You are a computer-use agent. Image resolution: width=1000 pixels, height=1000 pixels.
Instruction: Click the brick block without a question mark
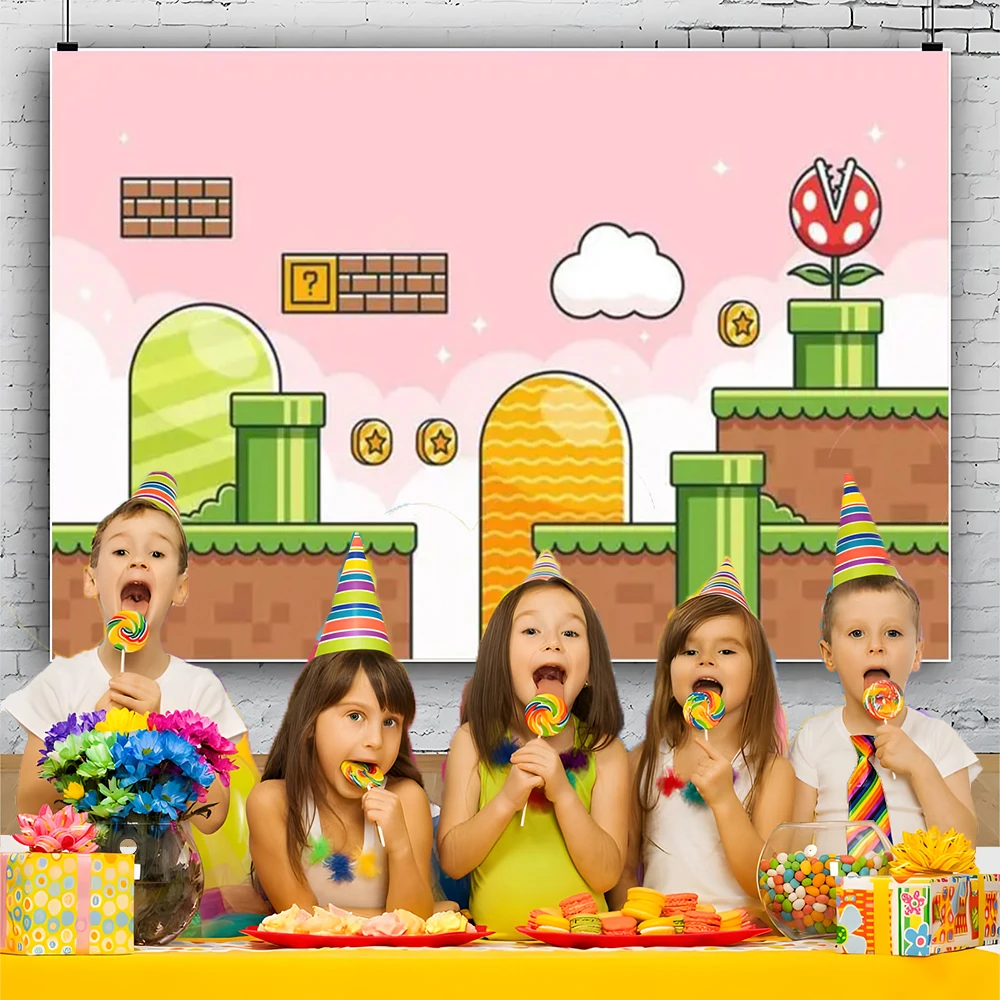(176, 207)
